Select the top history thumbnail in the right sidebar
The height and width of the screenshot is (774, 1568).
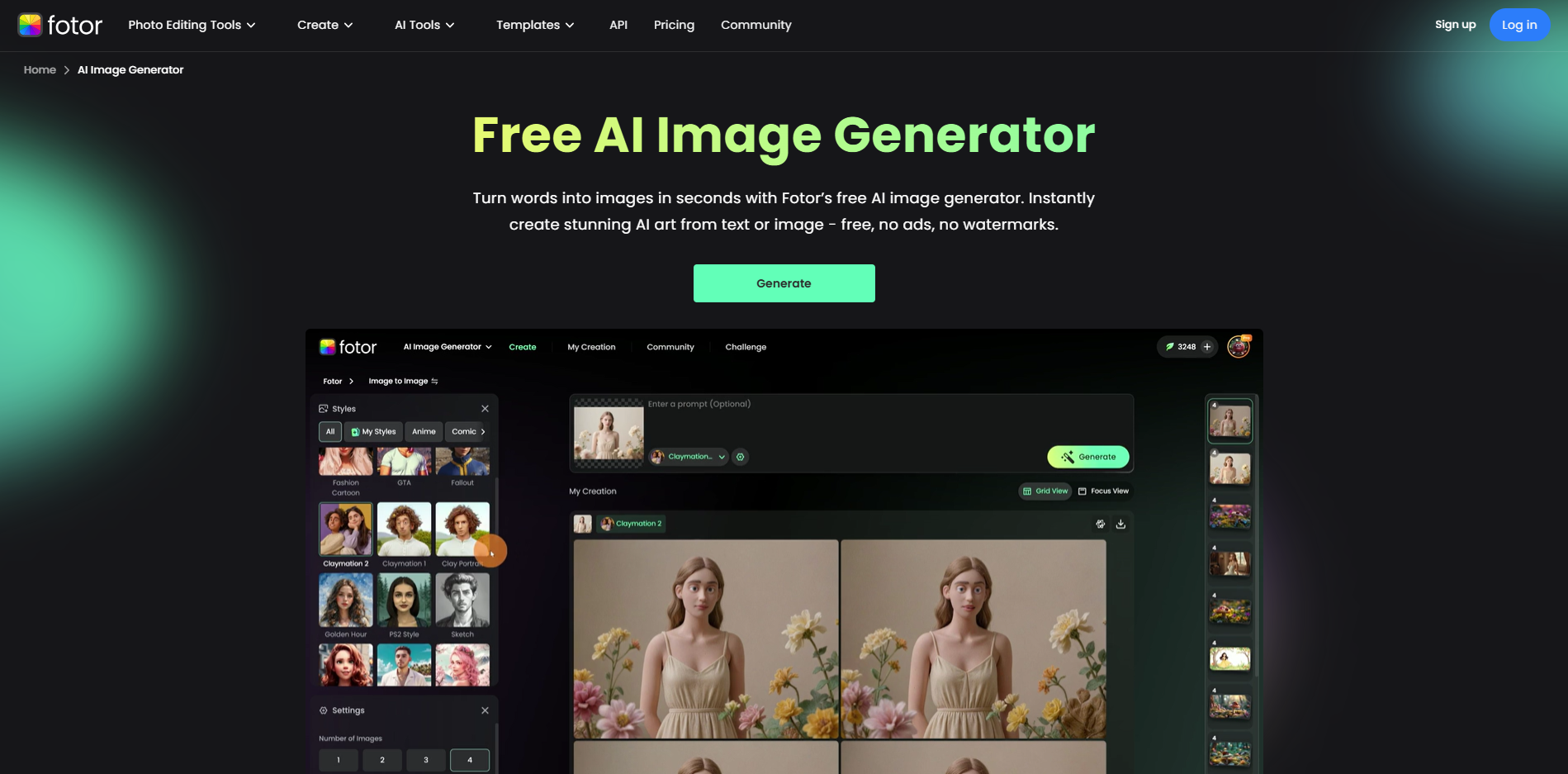1230,420
